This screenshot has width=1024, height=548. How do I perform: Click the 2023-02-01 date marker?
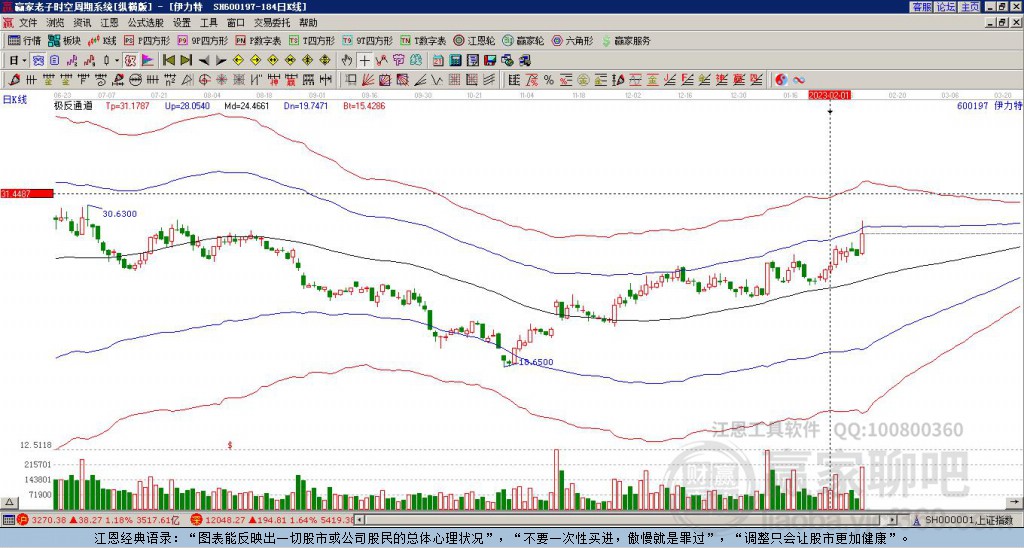(830, 95)
